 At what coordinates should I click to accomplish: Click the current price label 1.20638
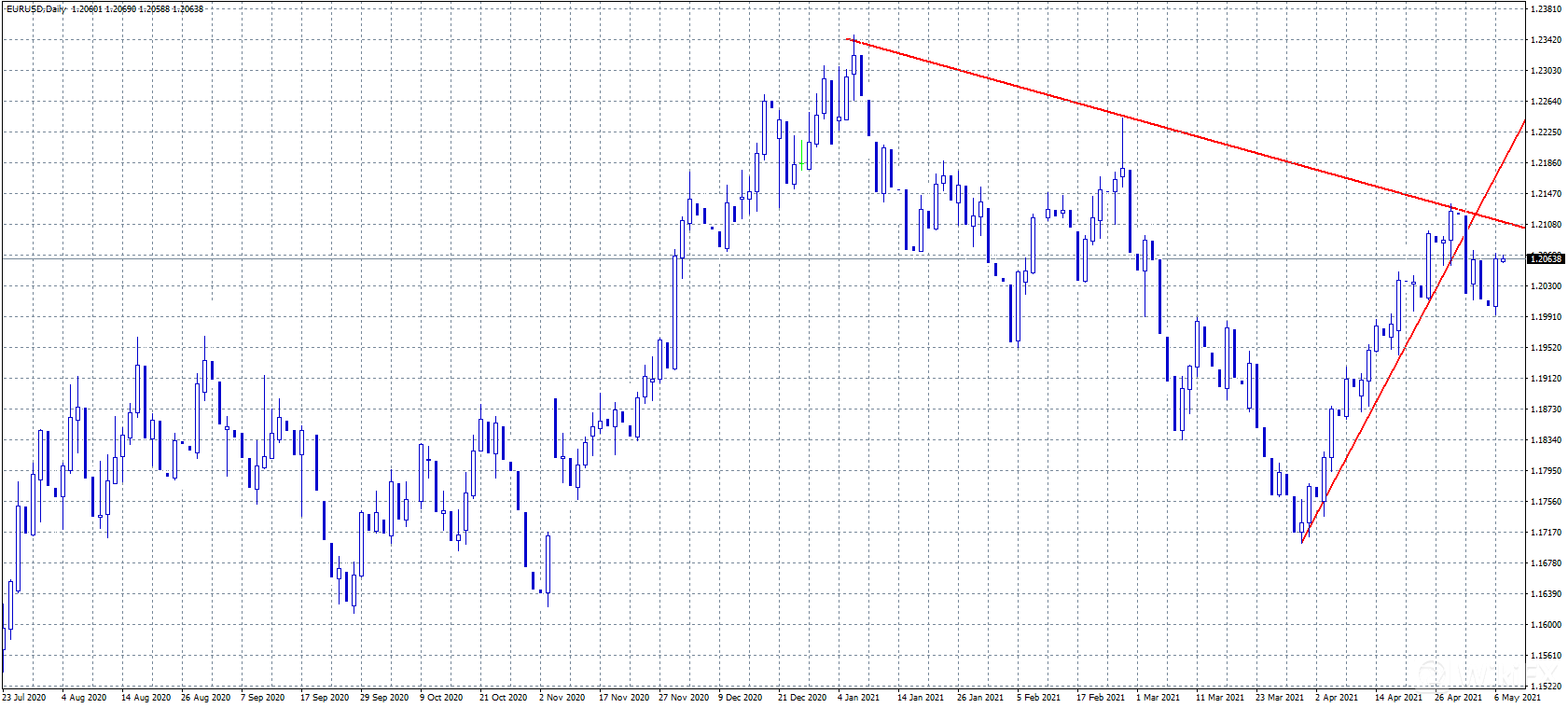pyautogui.click(x=1546, y=259)
